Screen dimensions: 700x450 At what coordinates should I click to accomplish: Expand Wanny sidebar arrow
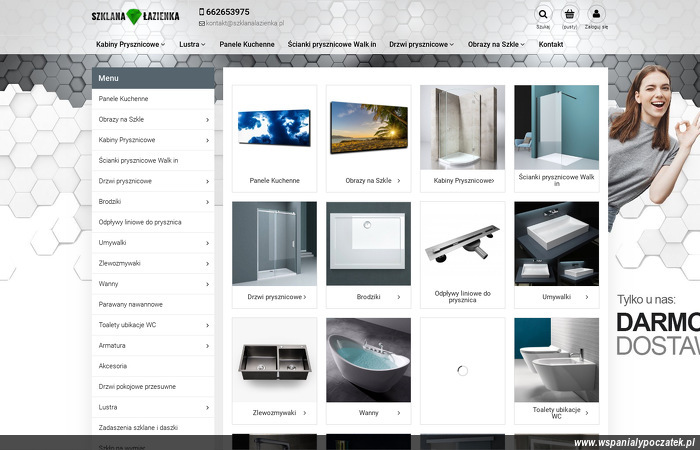coord(207,284)
